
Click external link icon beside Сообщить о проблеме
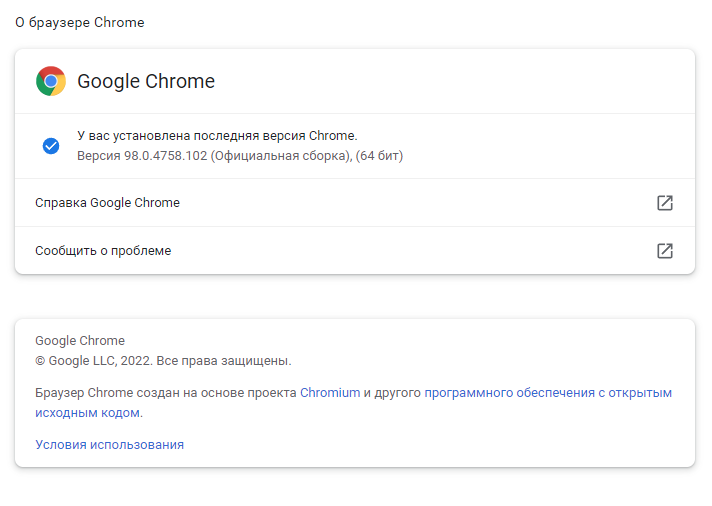tap(664, 251)
